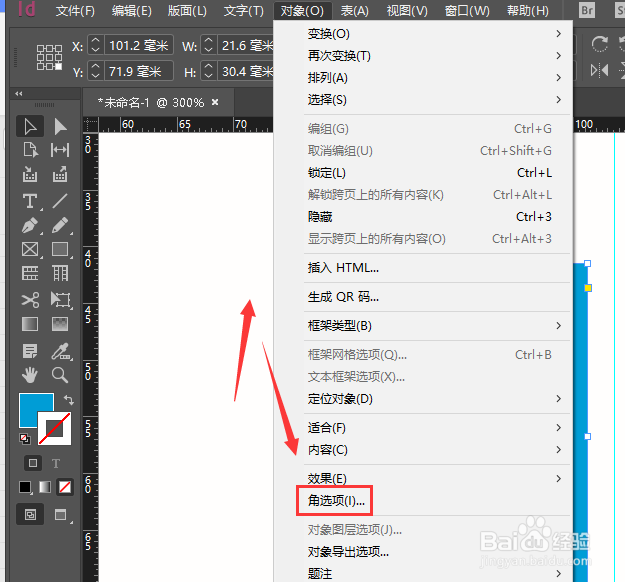Select the Zoom tool

[60, 375]
